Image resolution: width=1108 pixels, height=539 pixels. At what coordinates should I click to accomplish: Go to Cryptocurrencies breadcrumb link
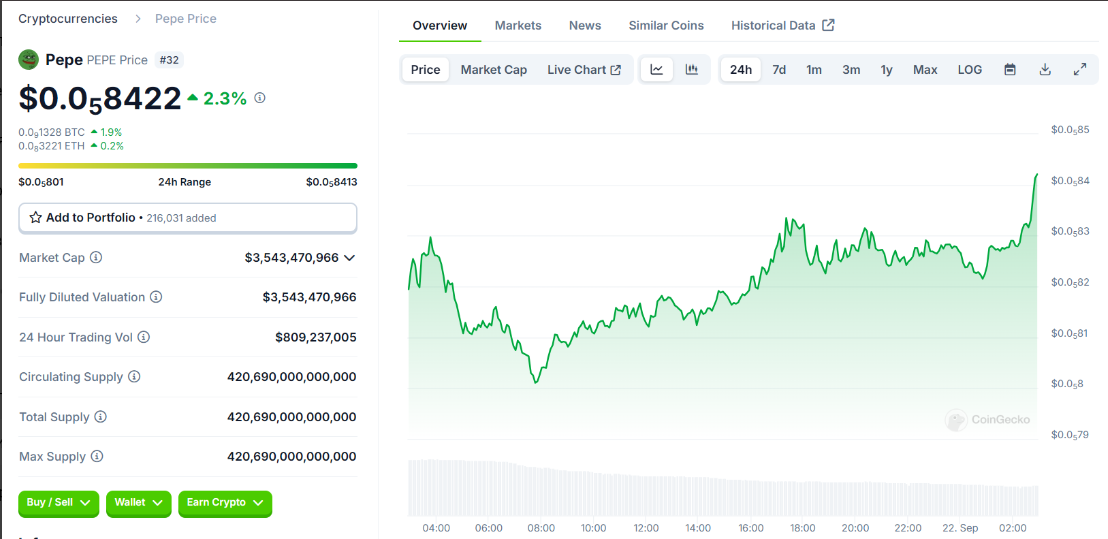(x=68, y=19)
